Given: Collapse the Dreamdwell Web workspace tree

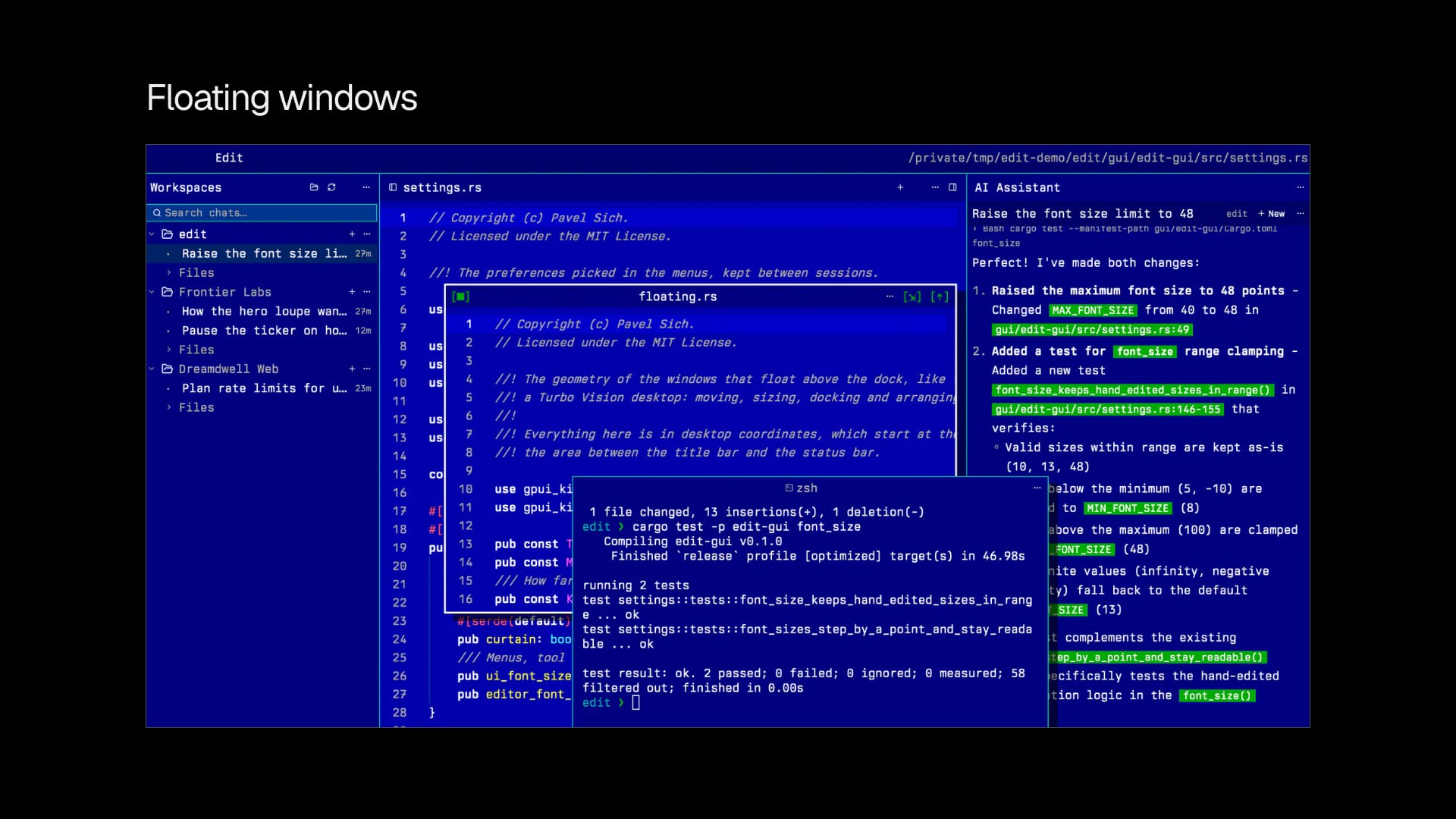Looking at the screenshot, I should pos(152,369).
